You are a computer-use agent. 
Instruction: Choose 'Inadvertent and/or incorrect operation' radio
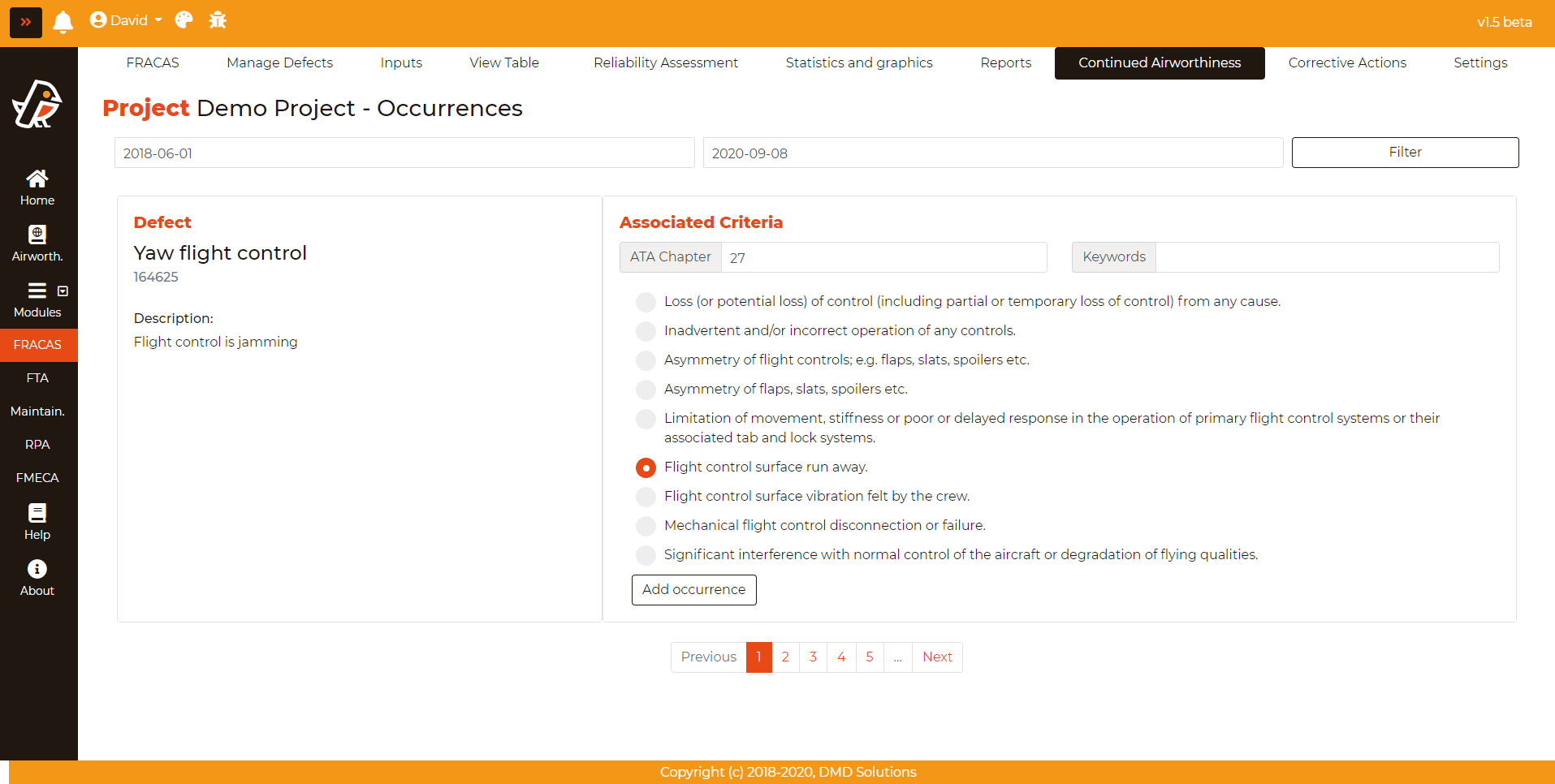click(x=646, y=331)
